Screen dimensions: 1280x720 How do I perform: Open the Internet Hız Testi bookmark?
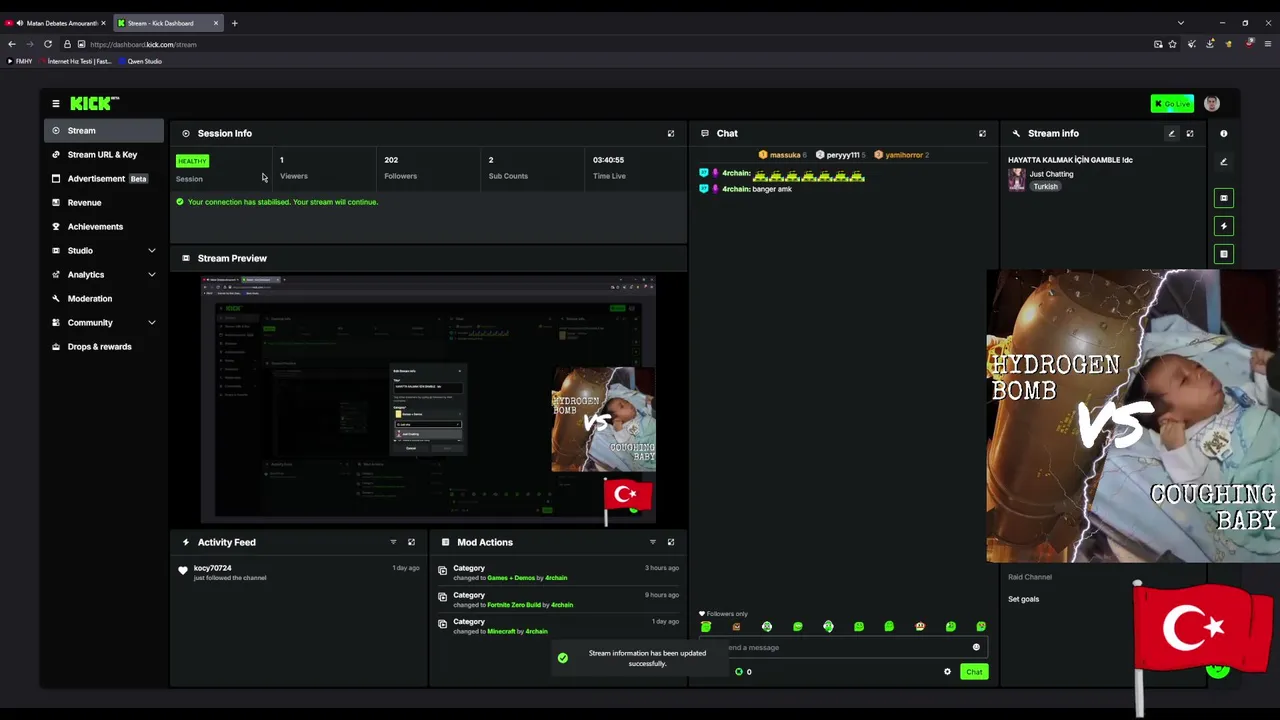click(x=75, y=61)
